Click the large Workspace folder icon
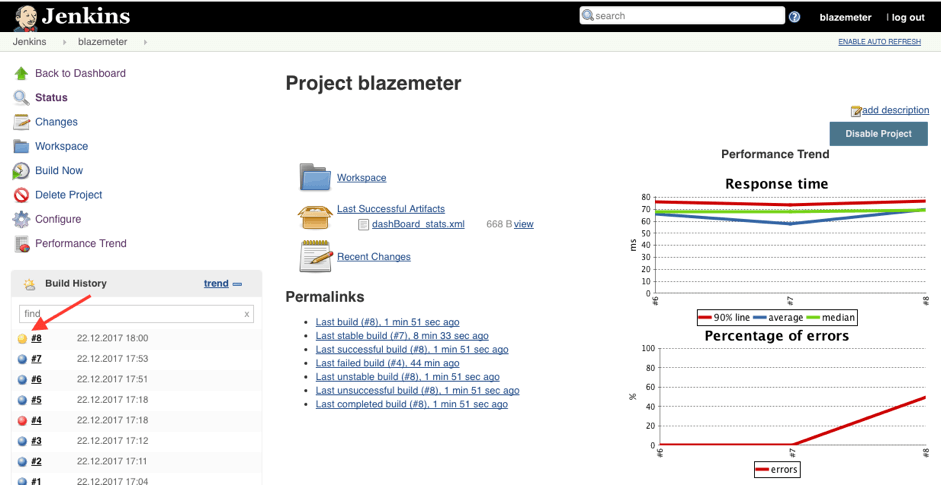This screenshot has height=485, width=941. 315,176
